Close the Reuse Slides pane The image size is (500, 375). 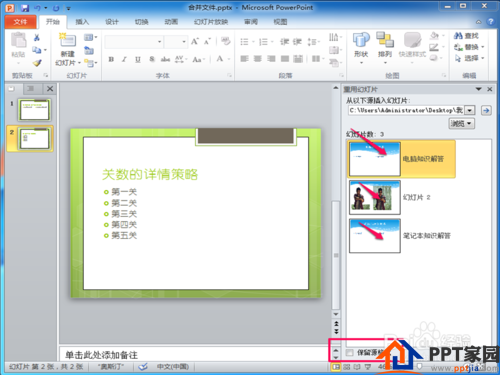490,89
